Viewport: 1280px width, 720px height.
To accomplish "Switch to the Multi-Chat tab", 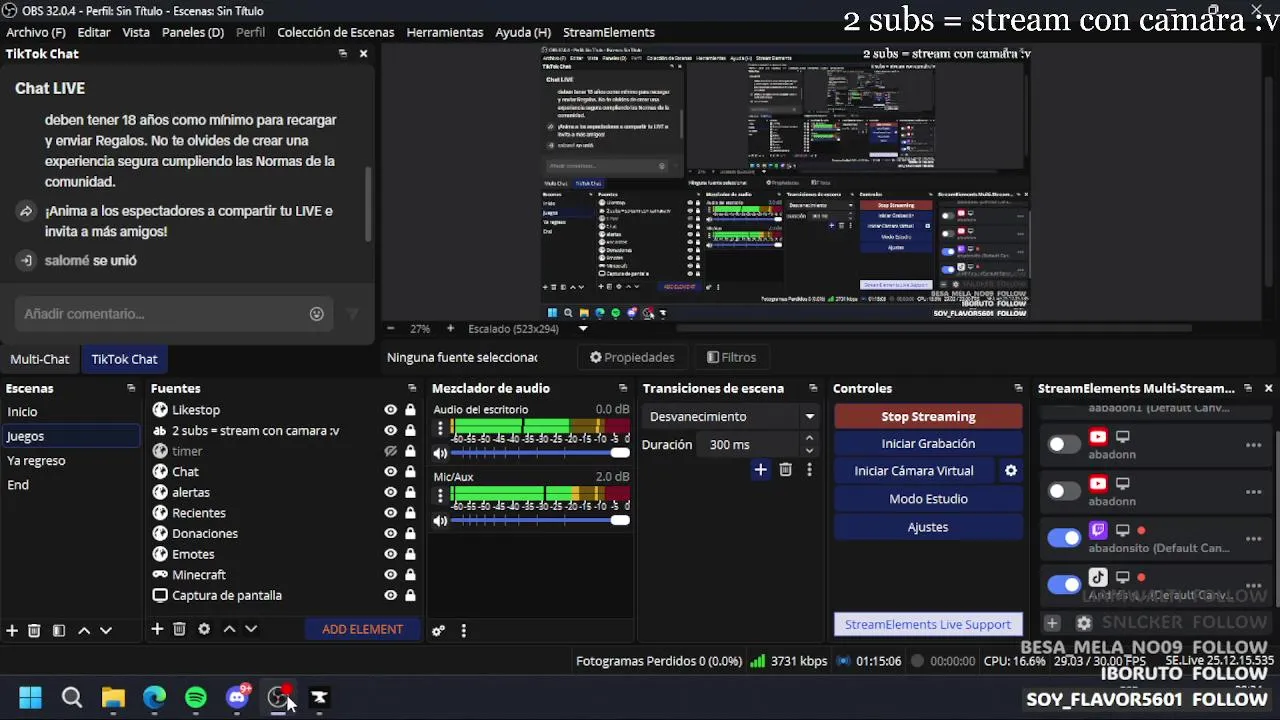I will [x=40, y=359].
